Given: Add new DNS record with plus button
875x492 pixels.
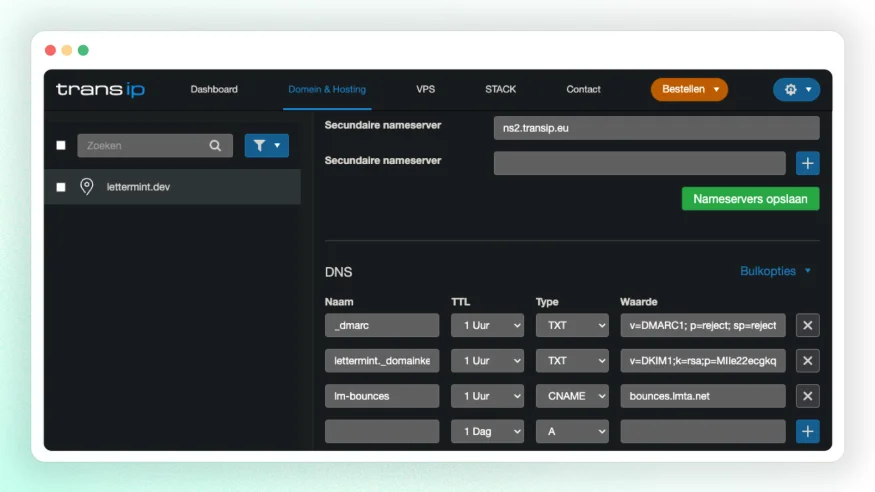Looking at the screenshot, I should click(807, 431).
